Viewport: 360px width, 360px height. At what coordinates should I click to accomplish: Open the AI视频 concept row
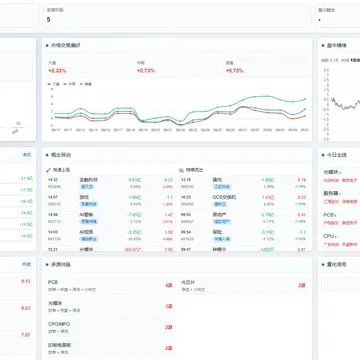[110, 235]
